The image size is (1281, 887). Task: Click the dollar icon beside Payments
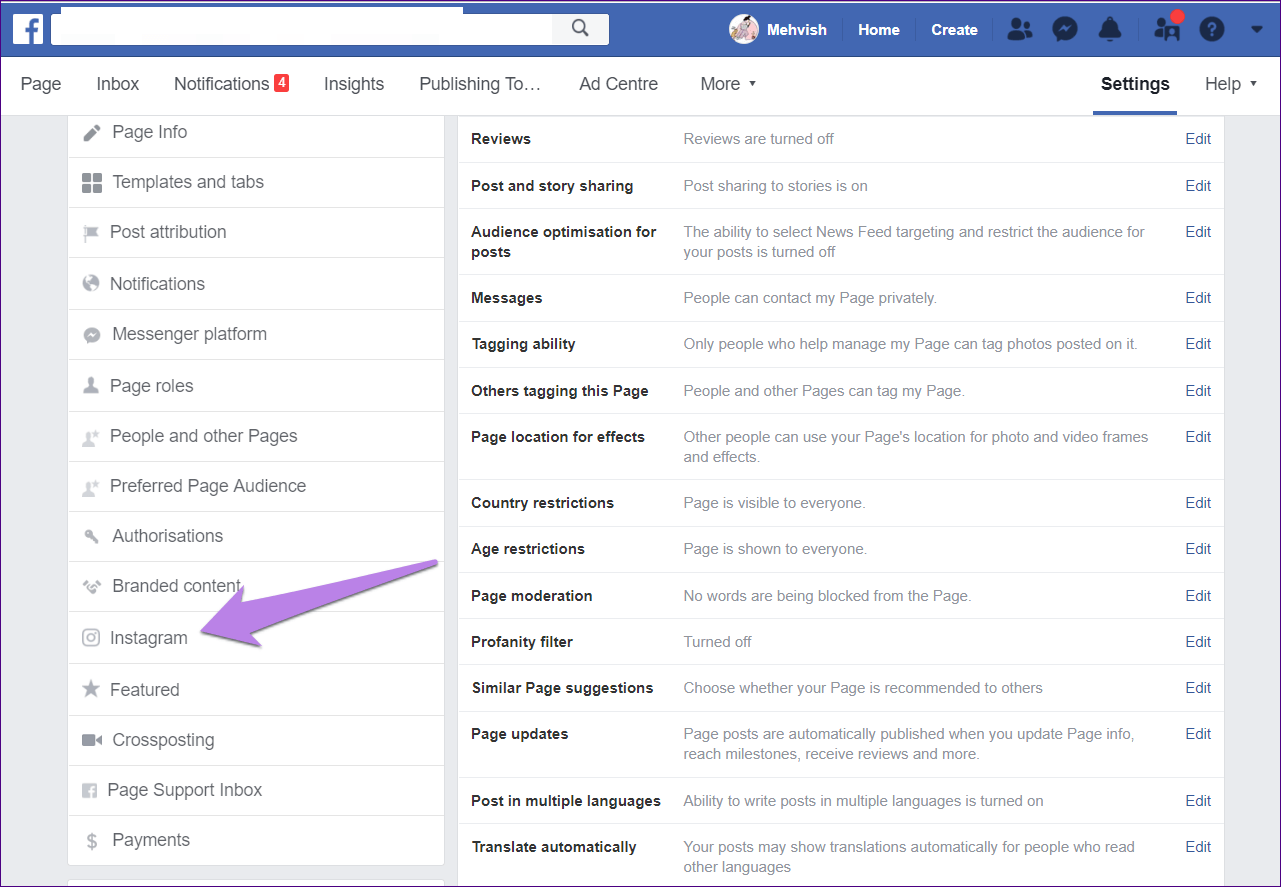coord(92,841)
